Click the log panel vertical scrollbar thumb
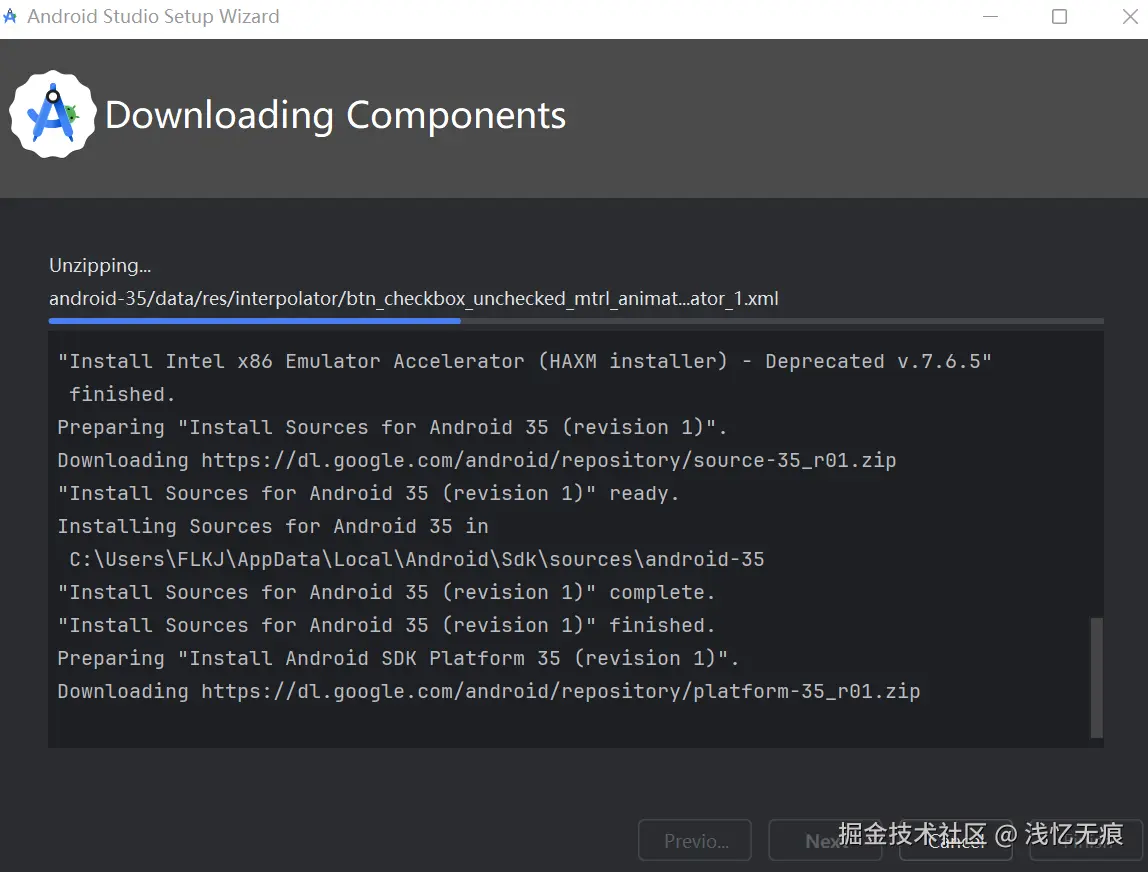Viewport: 1148px width, 872px height. pos(1096,677)
